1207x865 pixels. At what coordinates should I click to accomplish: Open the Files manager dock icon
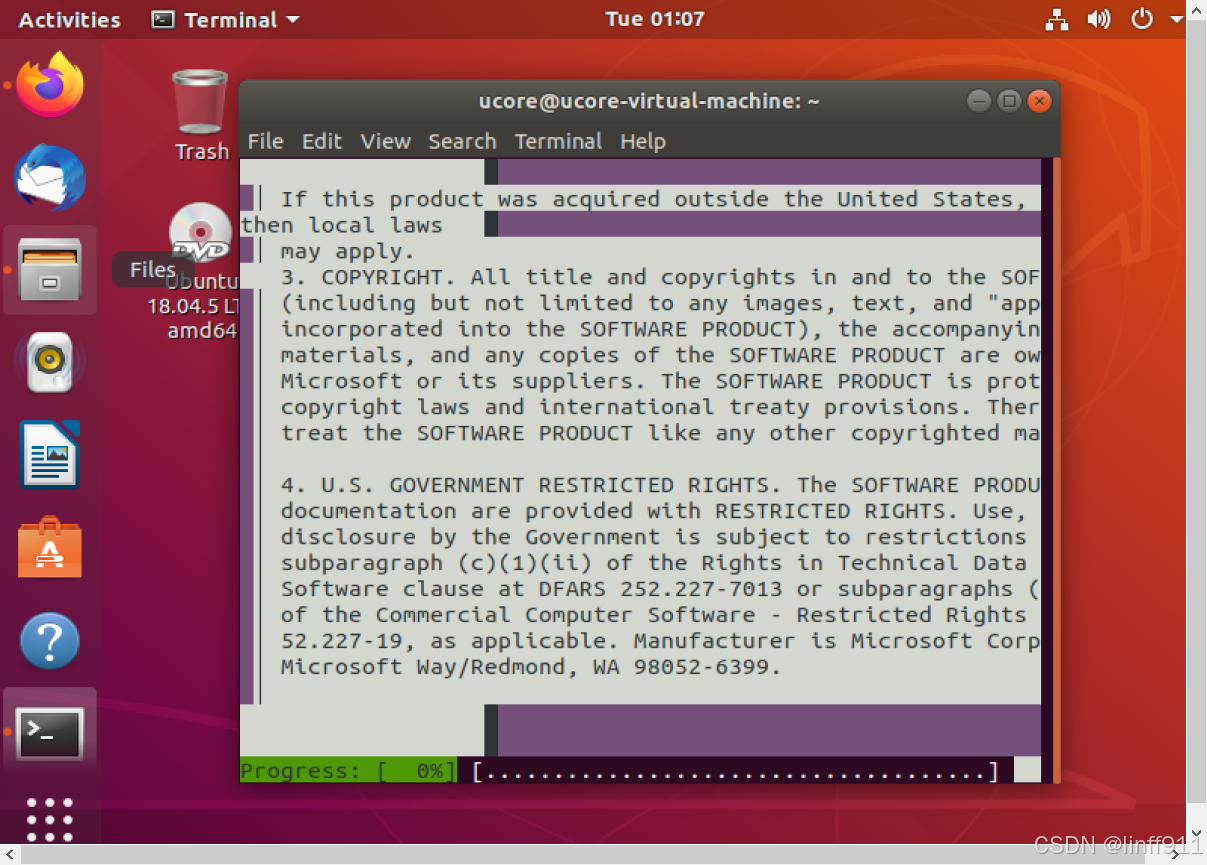[50, 271]
